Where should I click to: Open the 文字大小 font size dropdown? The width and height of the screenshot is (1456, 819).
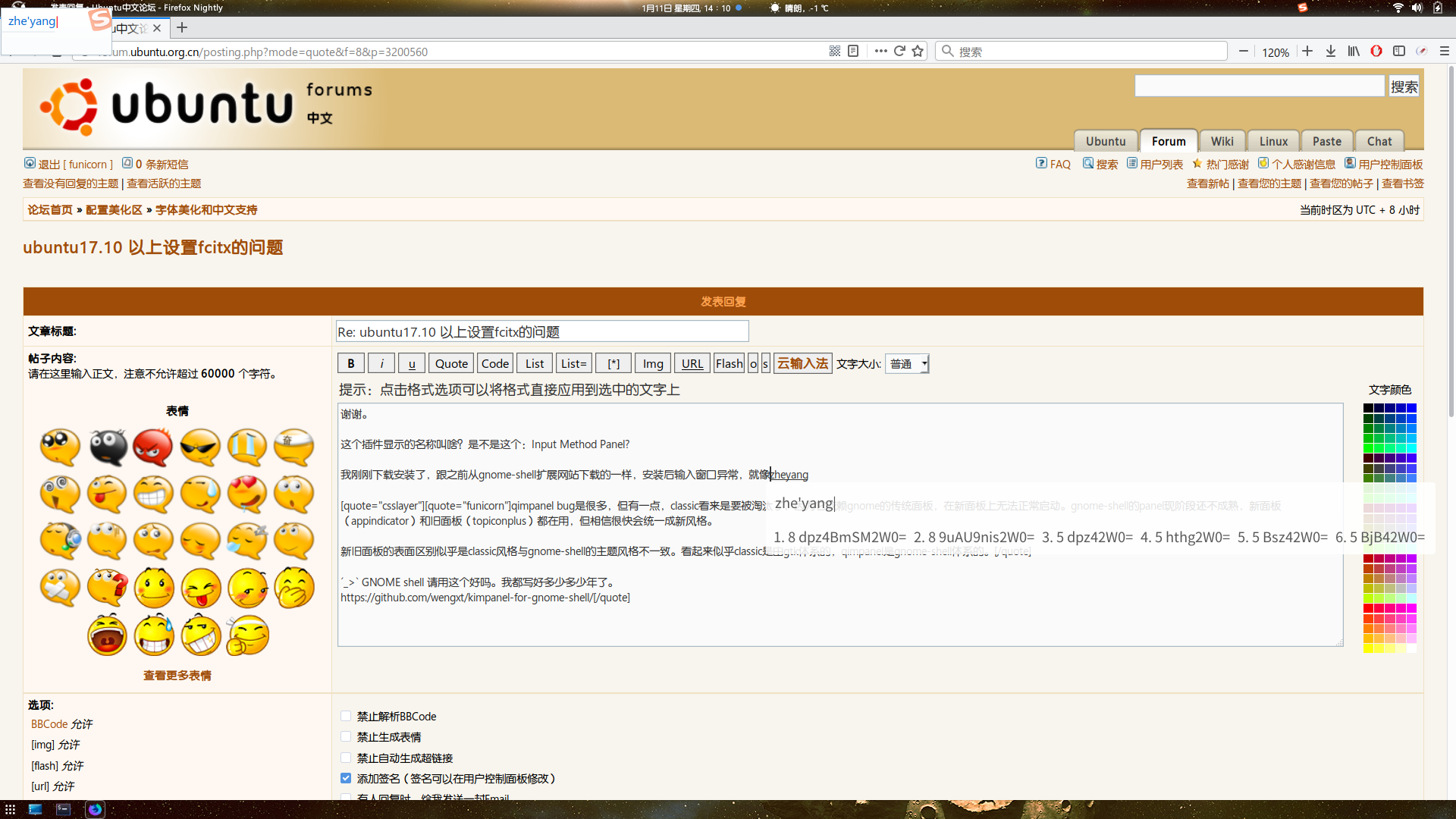[907, 364]
